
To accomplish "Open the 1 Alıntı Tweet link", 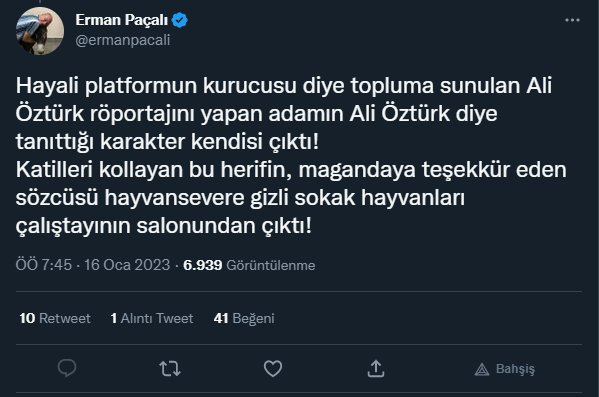I will [152, 318].
